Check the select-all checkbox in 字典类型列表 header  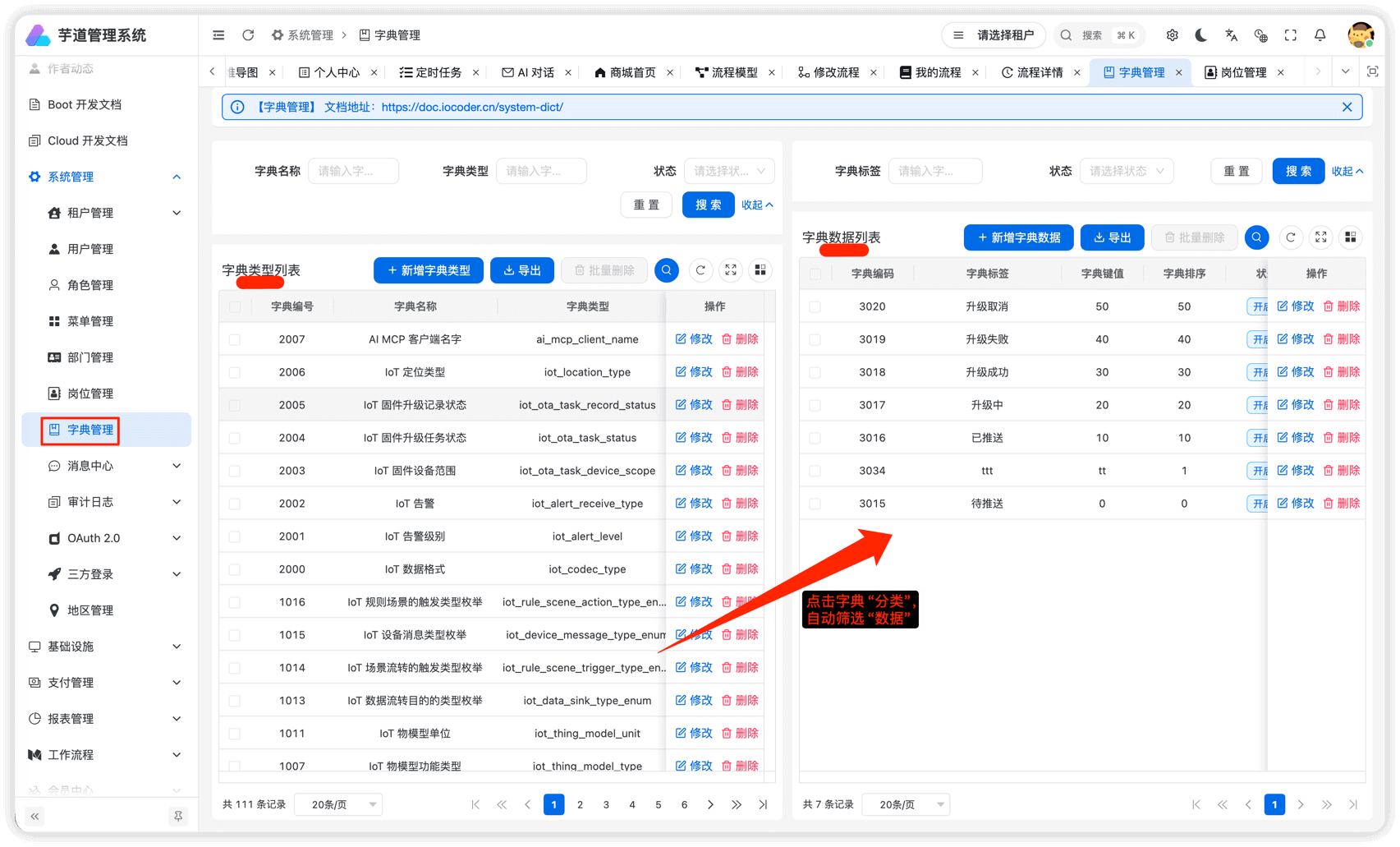[x=235, y=306]
